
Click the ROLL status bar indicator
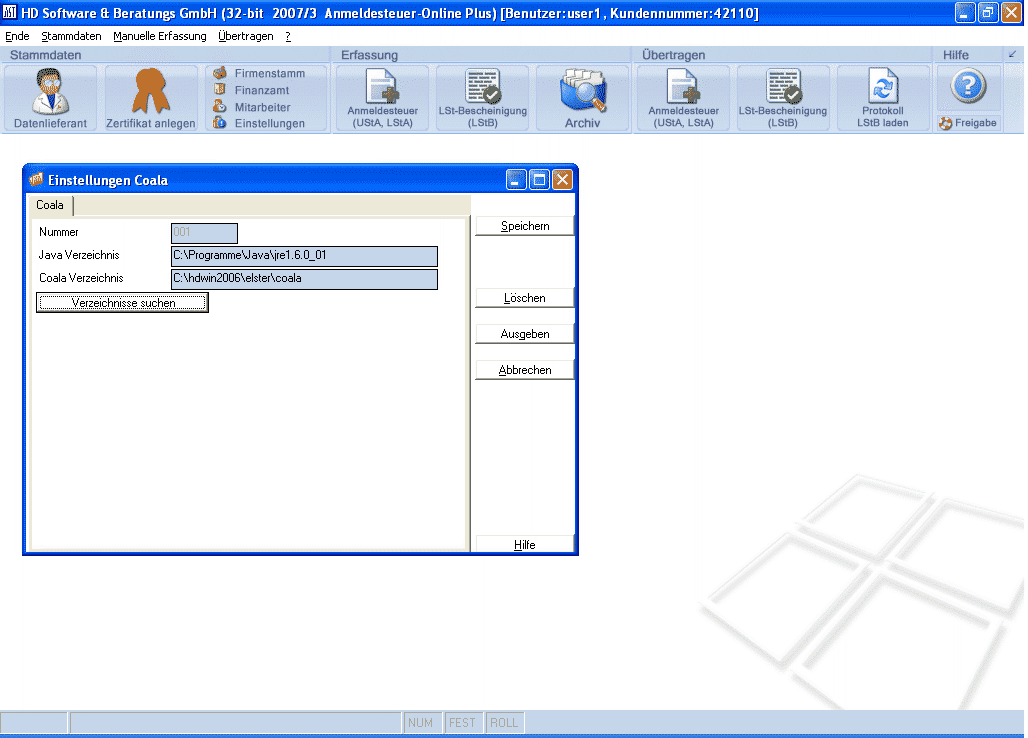[x=504, y=722]
